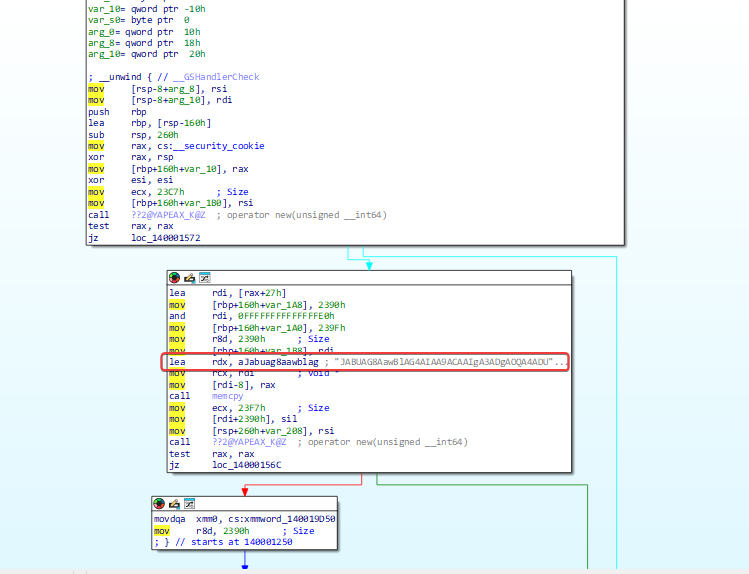Select 'sub rsp, 260h' instruction
This screenshot has width=749, height=574.
(133, 135)
